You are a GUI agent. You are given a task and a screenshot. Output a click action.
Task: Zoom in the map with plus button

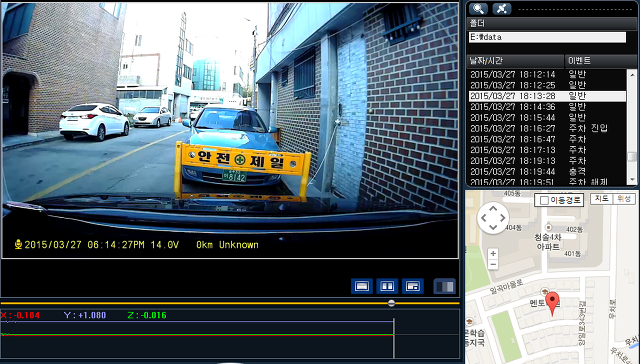point(493,253)
